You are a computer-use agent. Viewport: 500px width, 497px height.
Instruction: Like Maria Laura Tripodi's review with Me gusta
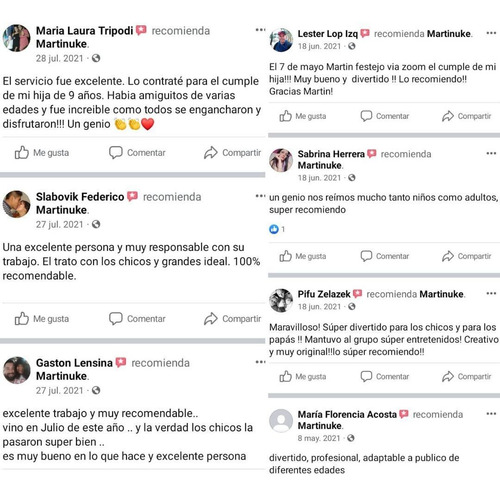[42, 153]
